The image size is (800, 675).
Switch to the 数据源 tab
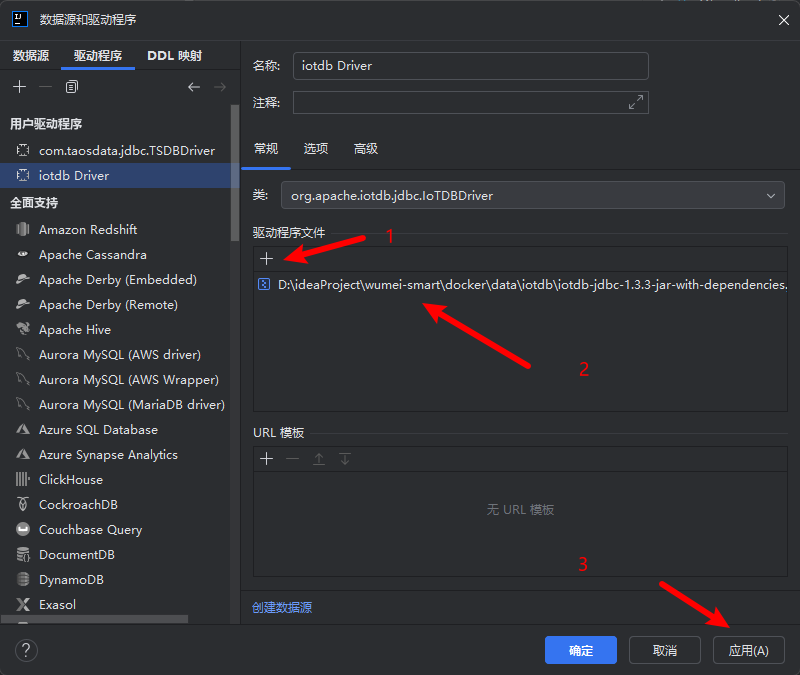pyautogui.click(x=31, y=56)
